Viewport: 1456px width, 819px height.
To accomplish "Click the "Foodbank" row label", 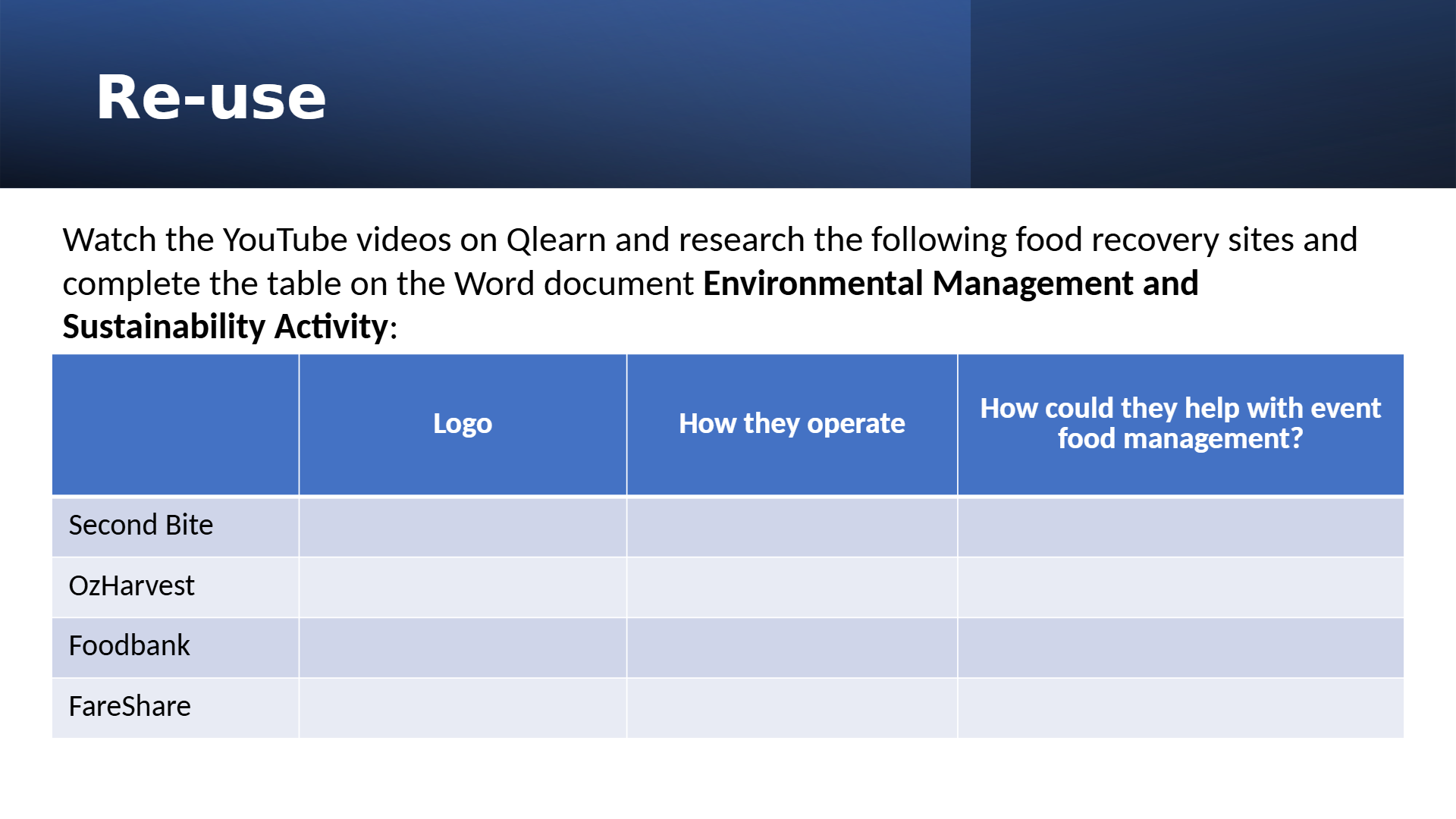I will click(x=129, y=645).
